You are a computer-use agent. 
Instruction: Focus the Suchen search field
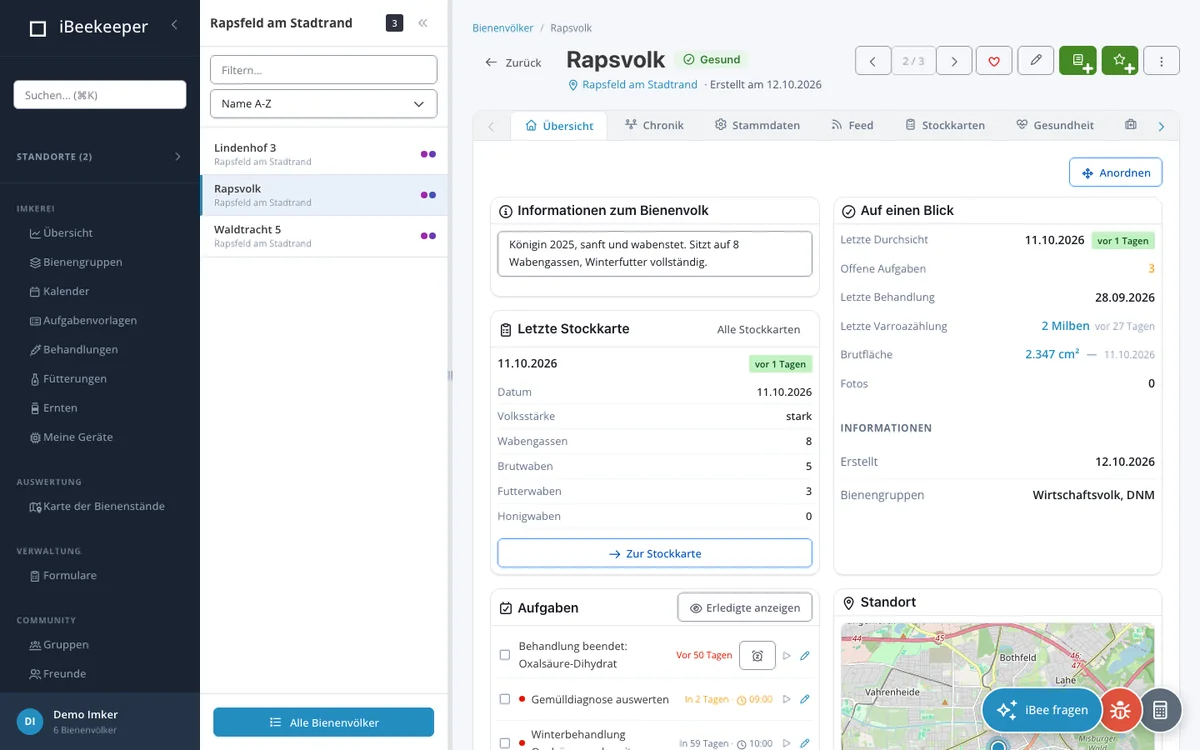100,95
